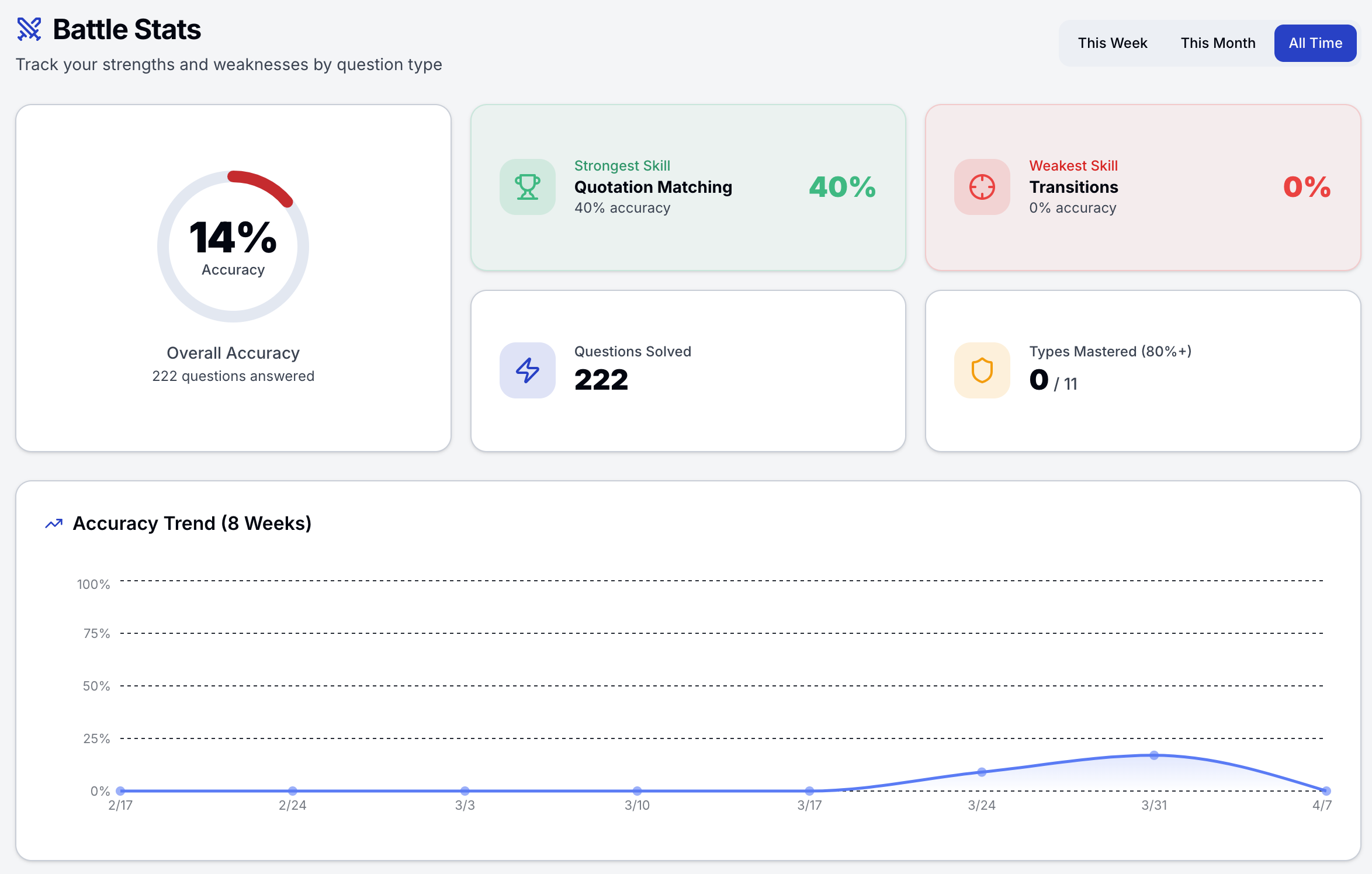This screenshot has height=874, width=1372.
Task: Click the 3/24 marker on the accuracy graph
Action: coord(981,771)
